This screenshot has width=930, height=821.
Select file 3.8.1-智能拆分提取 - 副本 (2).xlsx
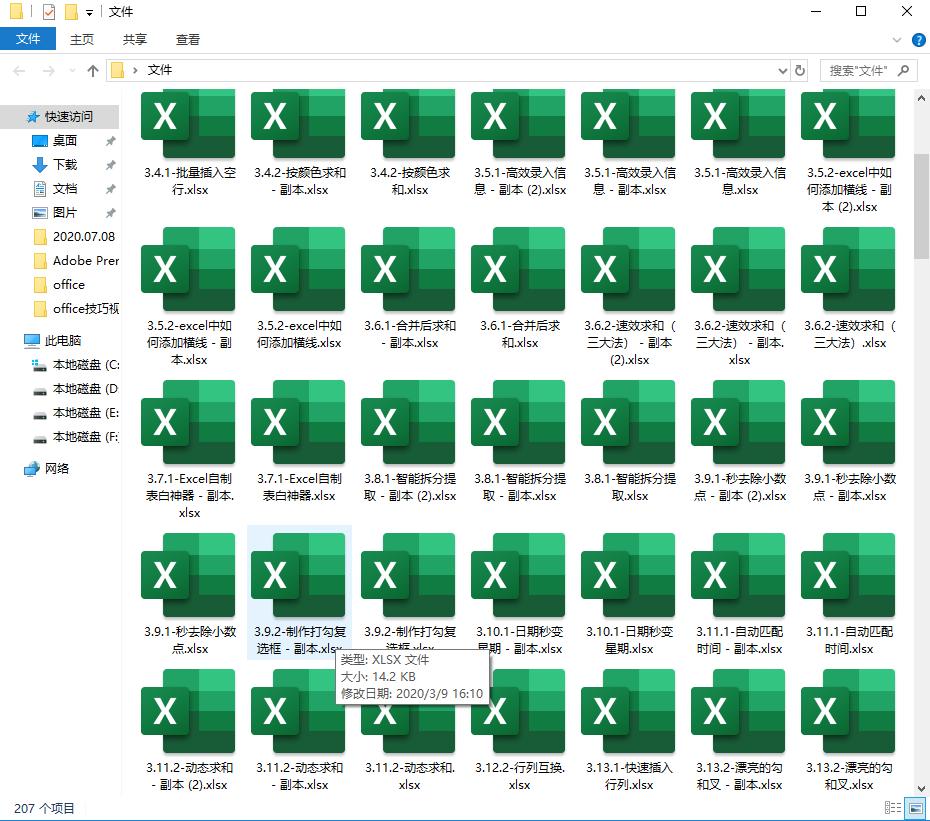pyautogui.click(x=409, y=442)
